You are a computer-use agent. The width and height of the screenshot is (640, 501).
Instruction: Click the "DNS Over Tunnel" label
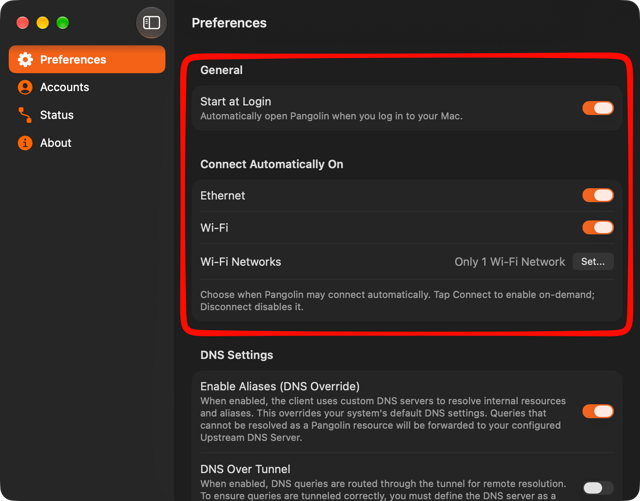pos(245,469)
